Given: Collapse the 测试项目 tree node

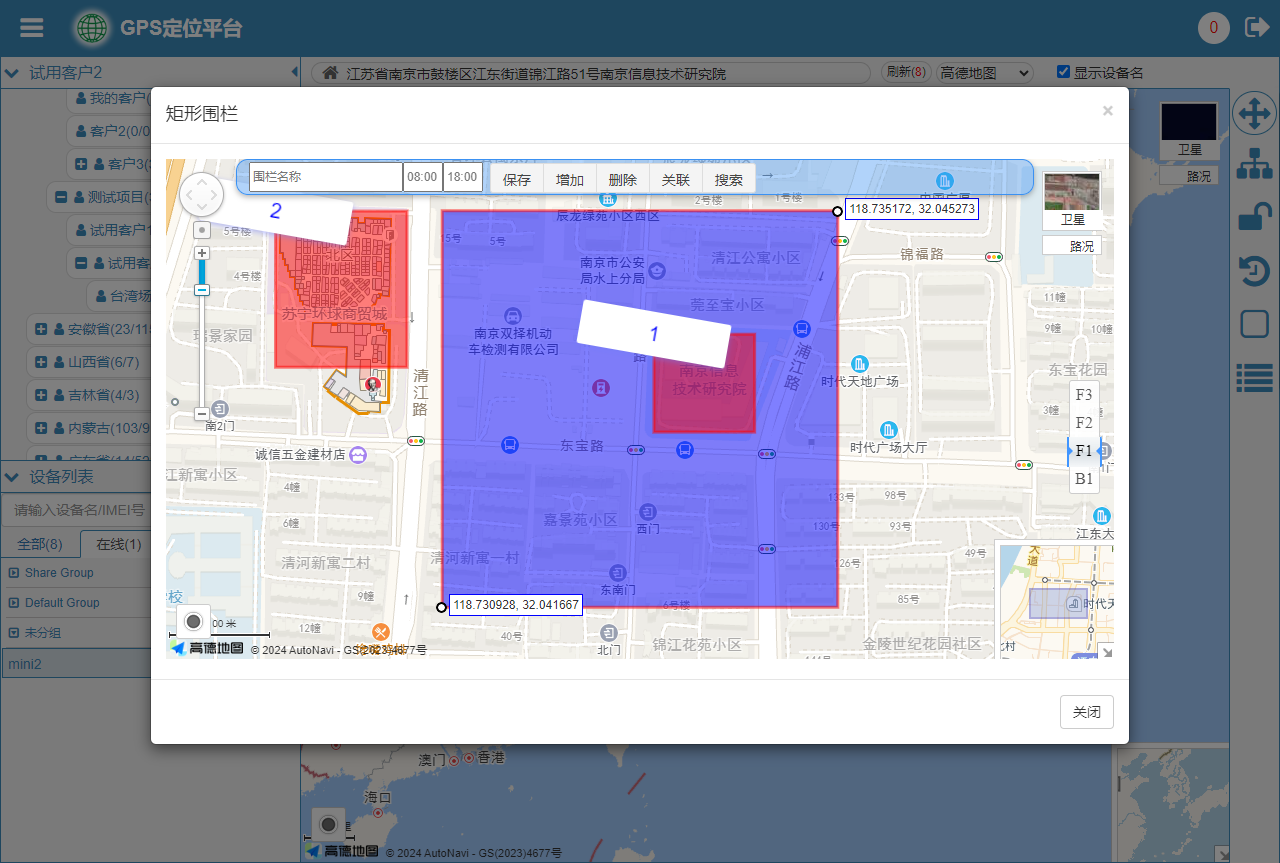Looking at the screenshot, I should click(x=61, y=197).
